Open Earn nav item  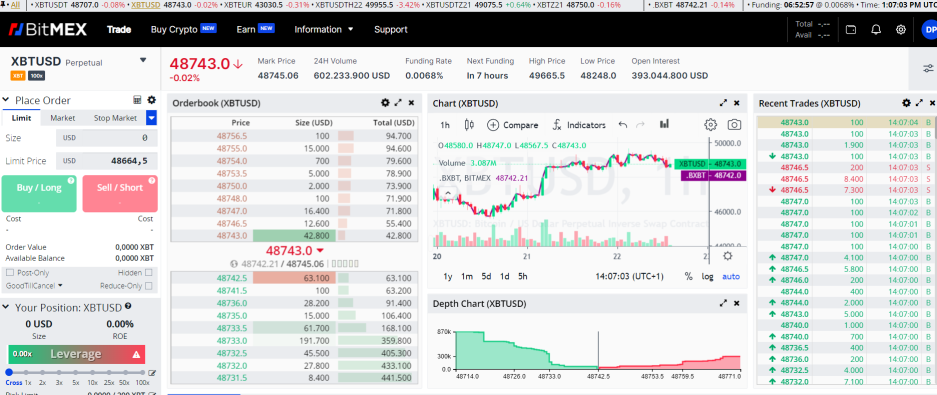coord(255,29)
